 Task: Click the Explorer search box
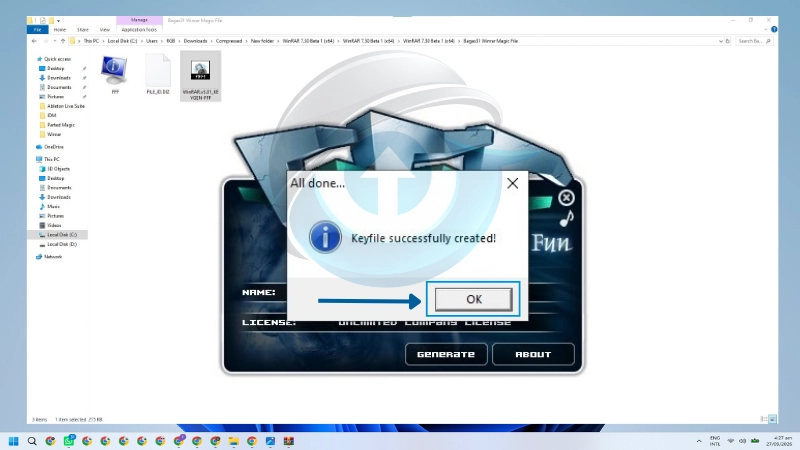click(754, 41)
